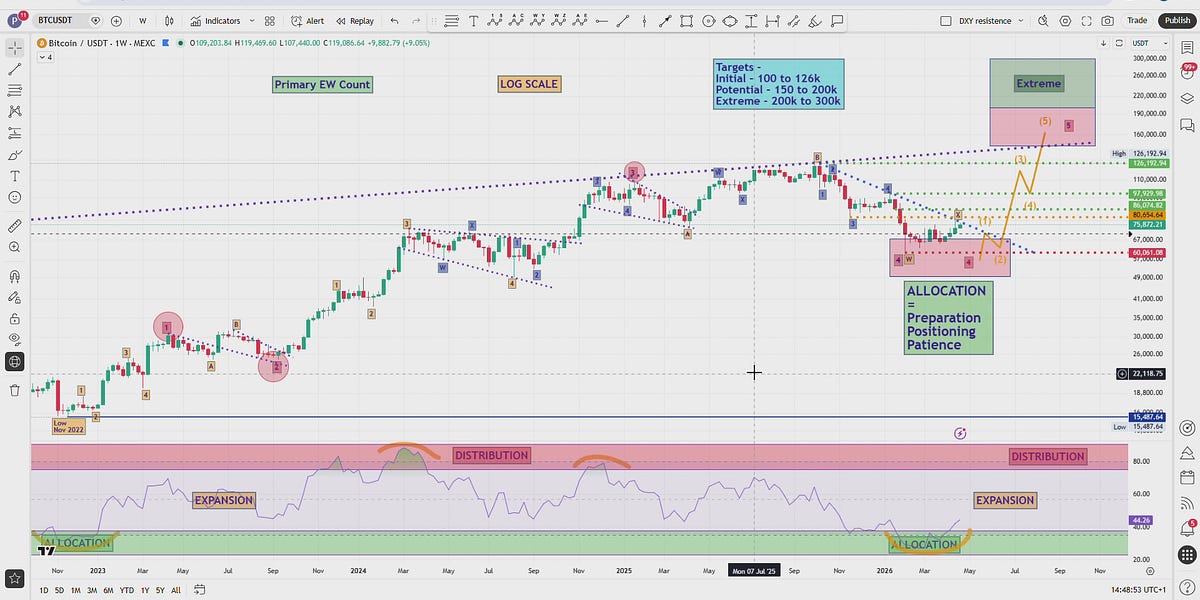Select the crosshair cursor tool

pyautogui.click(x=14, y=47)
